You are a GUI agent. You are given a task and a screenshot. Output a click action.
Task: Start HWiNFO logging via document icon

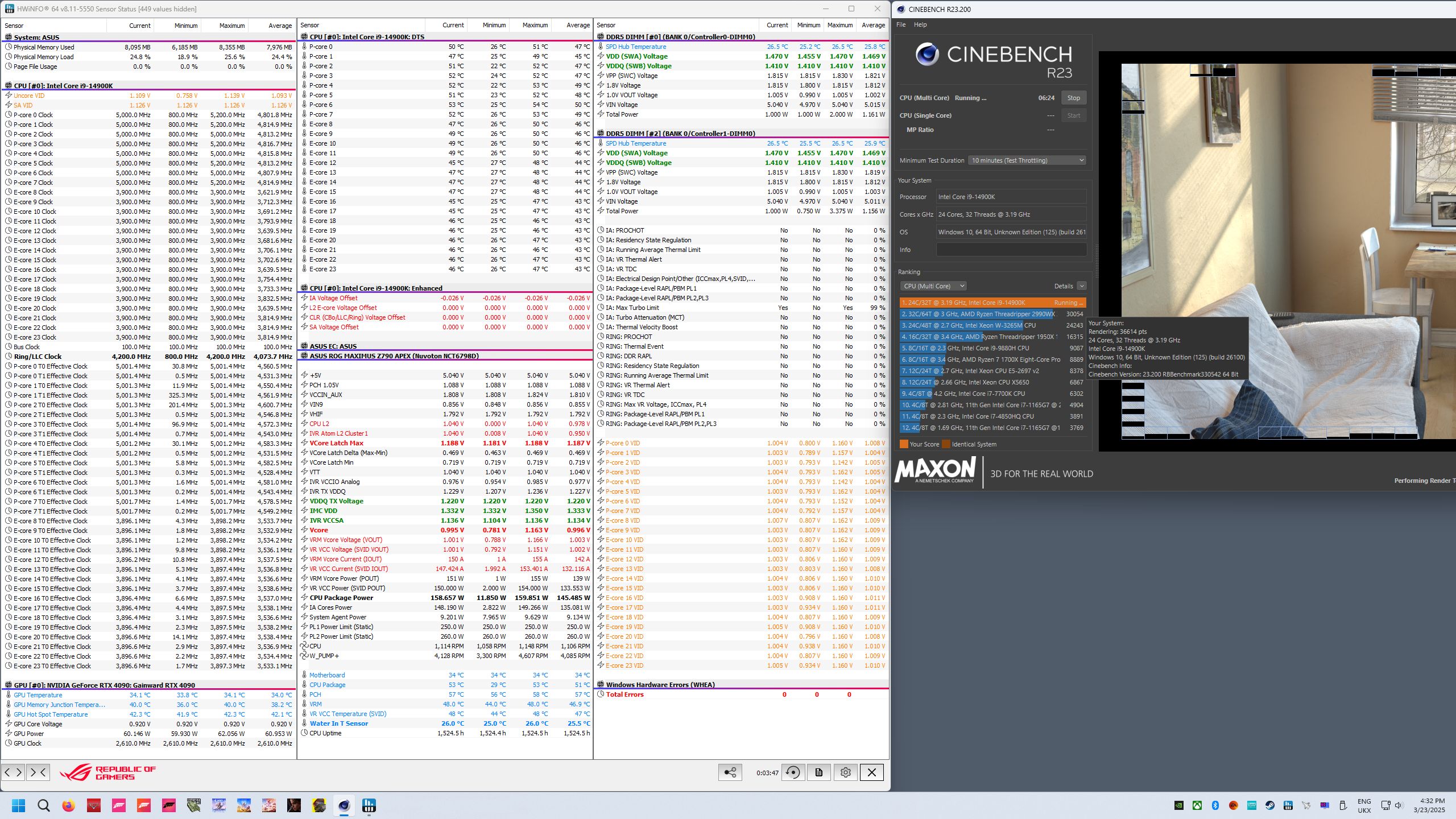819,772
